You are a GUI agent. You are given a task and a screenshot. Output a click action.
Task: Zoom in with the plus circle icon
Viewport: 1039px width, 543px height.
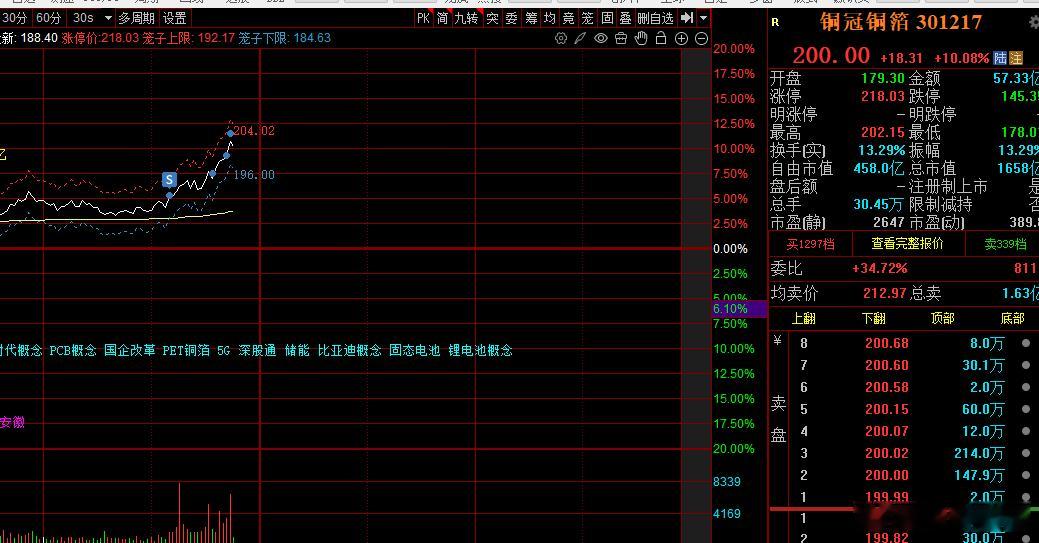pyautogui.click(x=681, y=38)
